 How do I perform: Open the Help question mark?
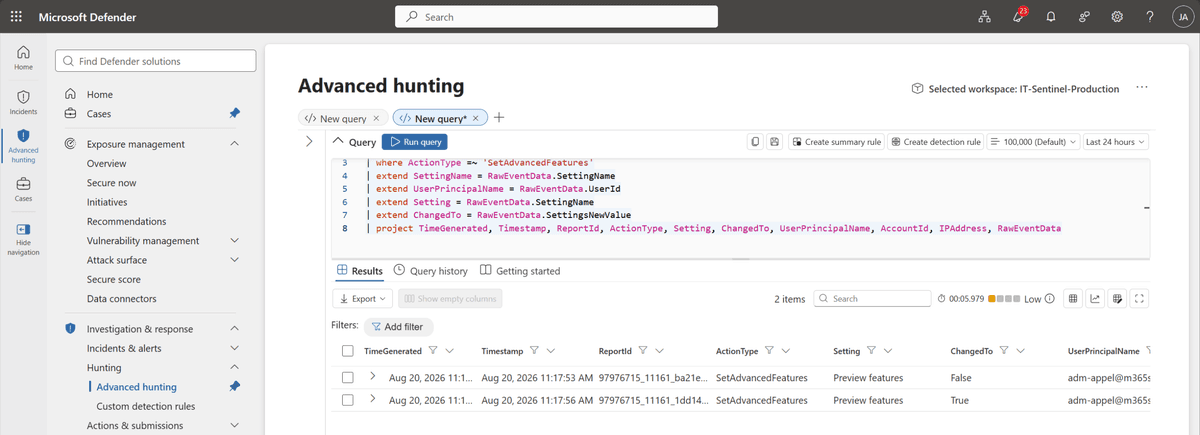tap(1150, 17)
